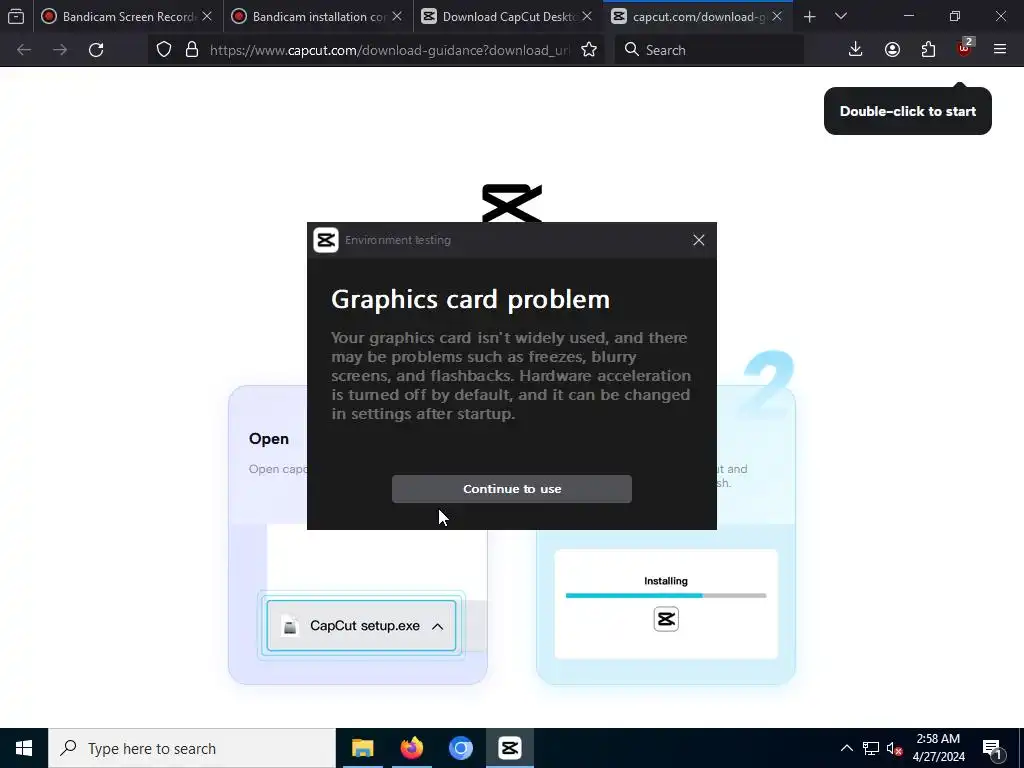Click the CapCut taskbar icon
Image resolution: width=1024 pixels, height=768 pixels.
pyautogui.click(x=509, y=748)
